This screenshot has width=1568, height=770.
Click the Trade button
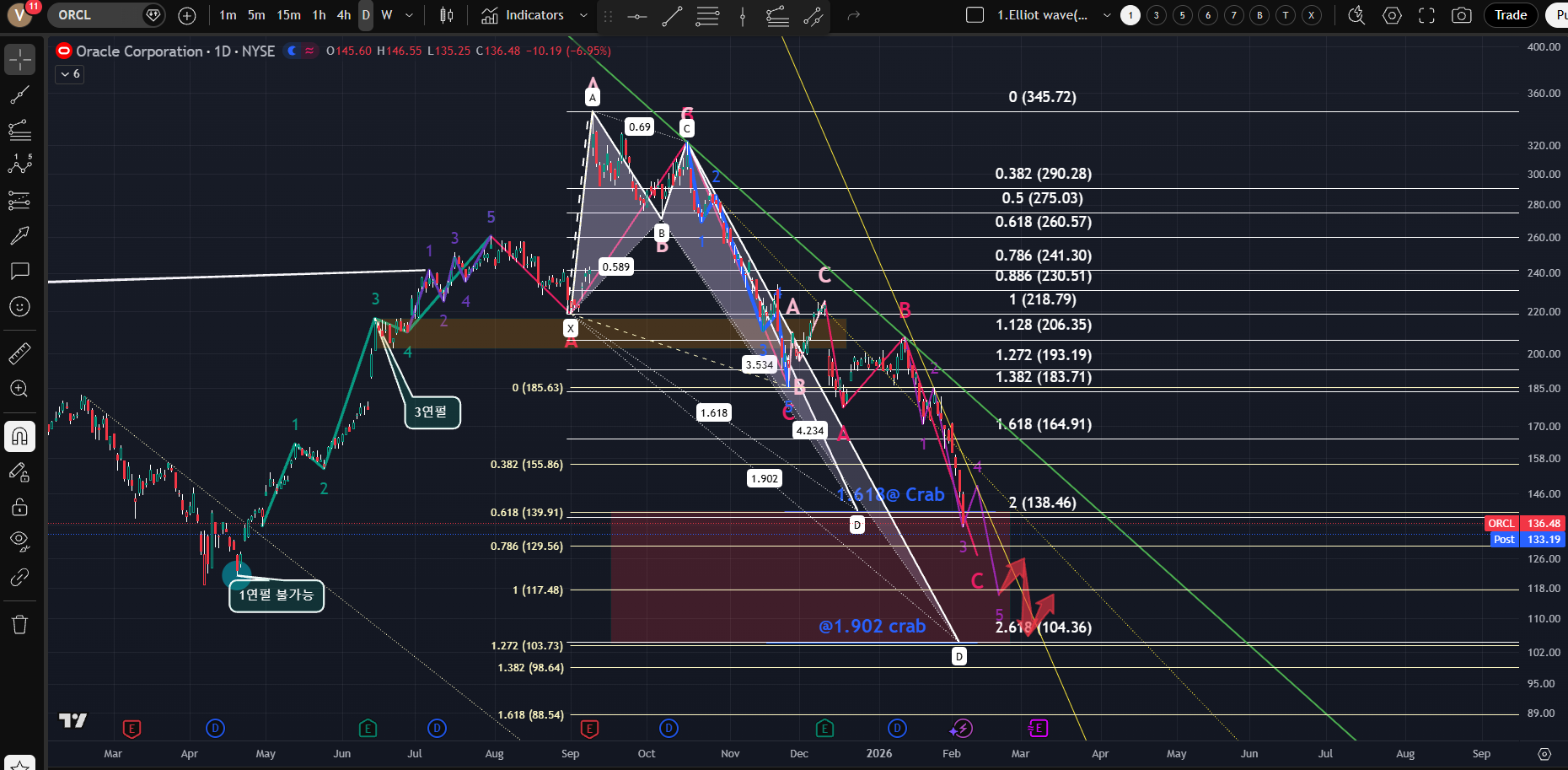click(x=1510, y=15)
